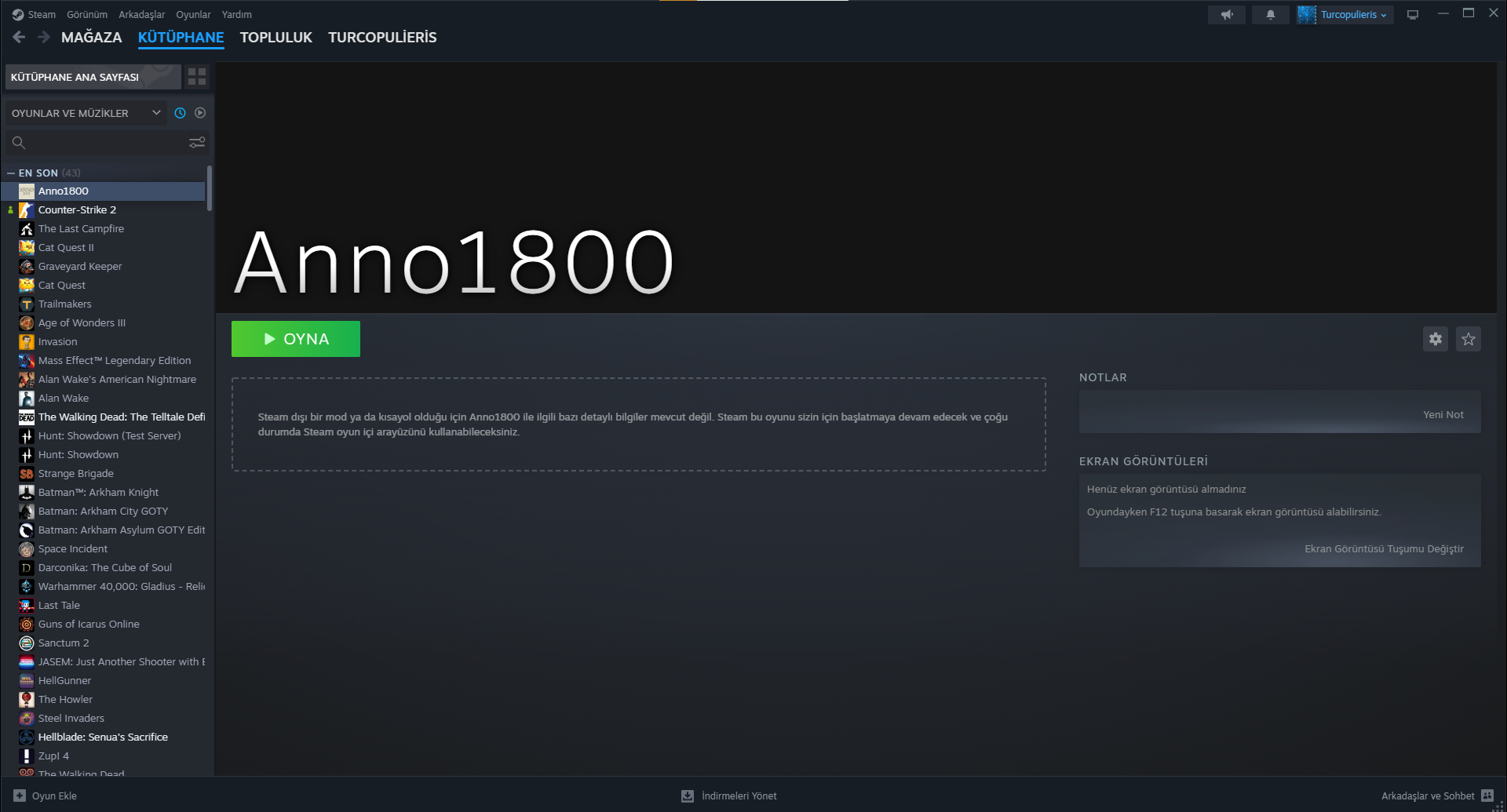Select Alan Wake's American Nightmare
1507x812 pixels.
click(103, 380)
